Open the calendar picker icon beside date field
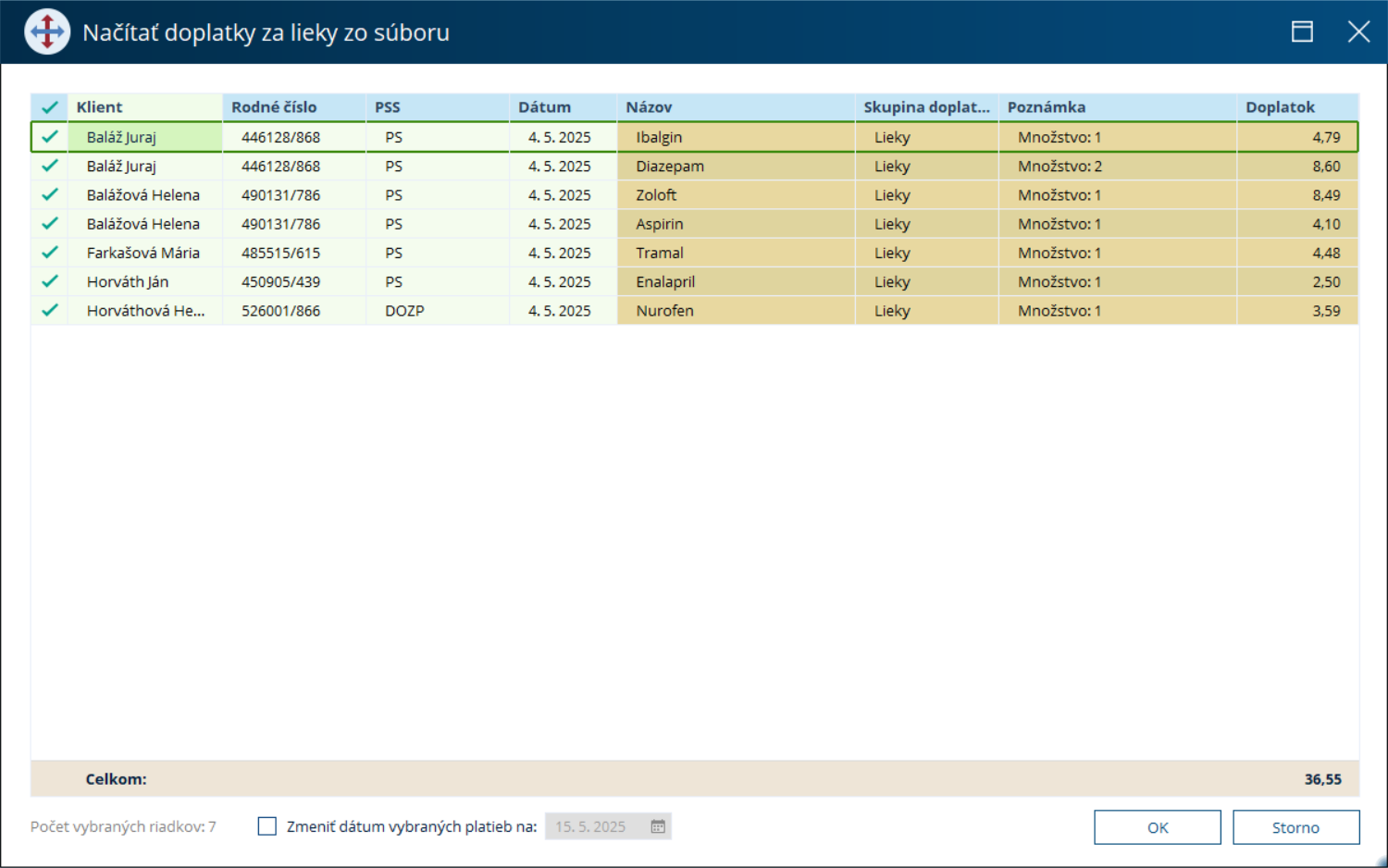Image resolution: width=1388 pixels, height=868 pixels. tap(658, 826)
